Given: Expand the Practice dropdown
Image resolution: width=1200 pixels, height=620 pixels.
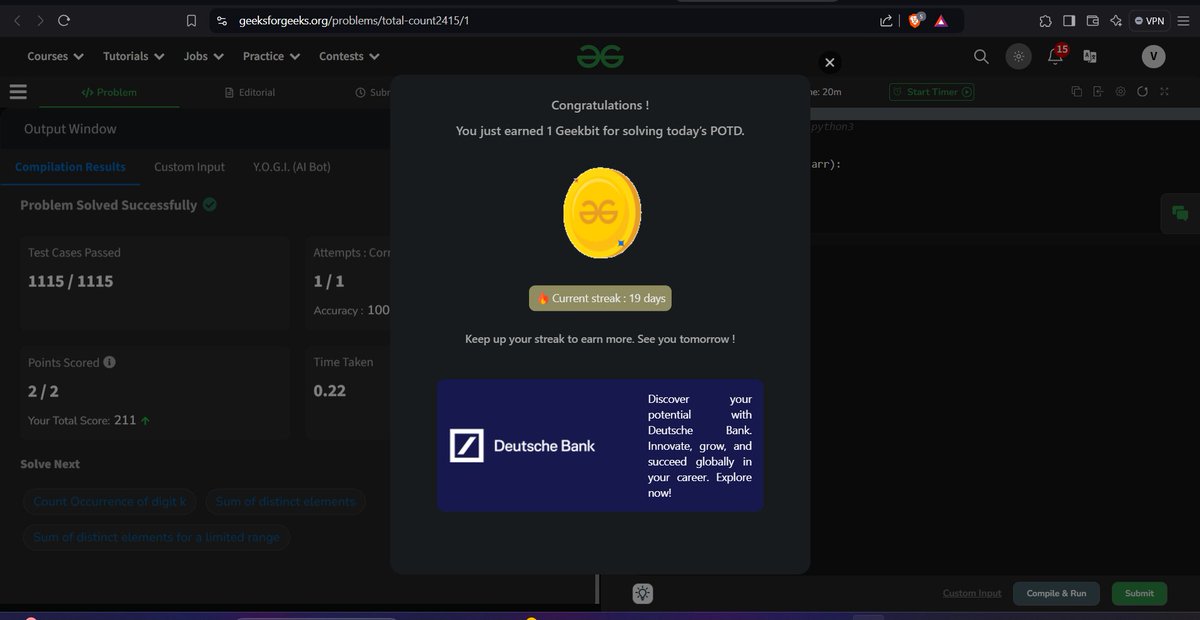Looking at the screenshot, I should coord(271,56).
